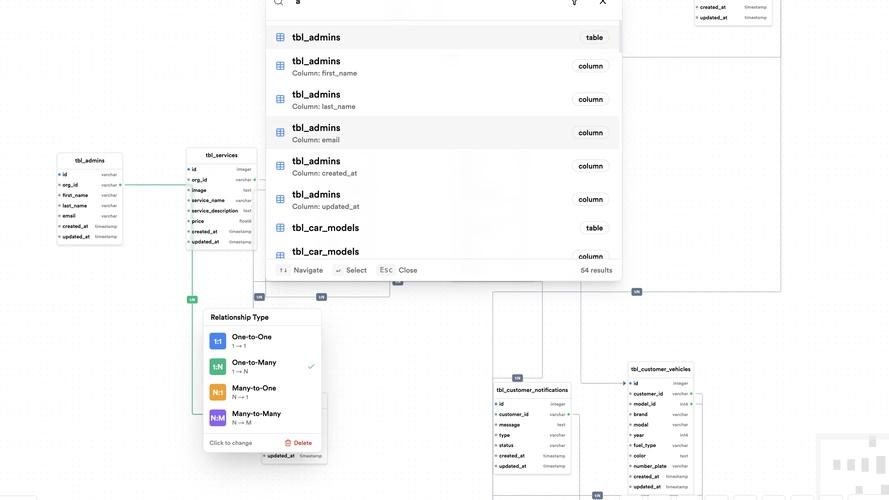
Task: Click the filter icon in search bar
Action: [574, 2]
